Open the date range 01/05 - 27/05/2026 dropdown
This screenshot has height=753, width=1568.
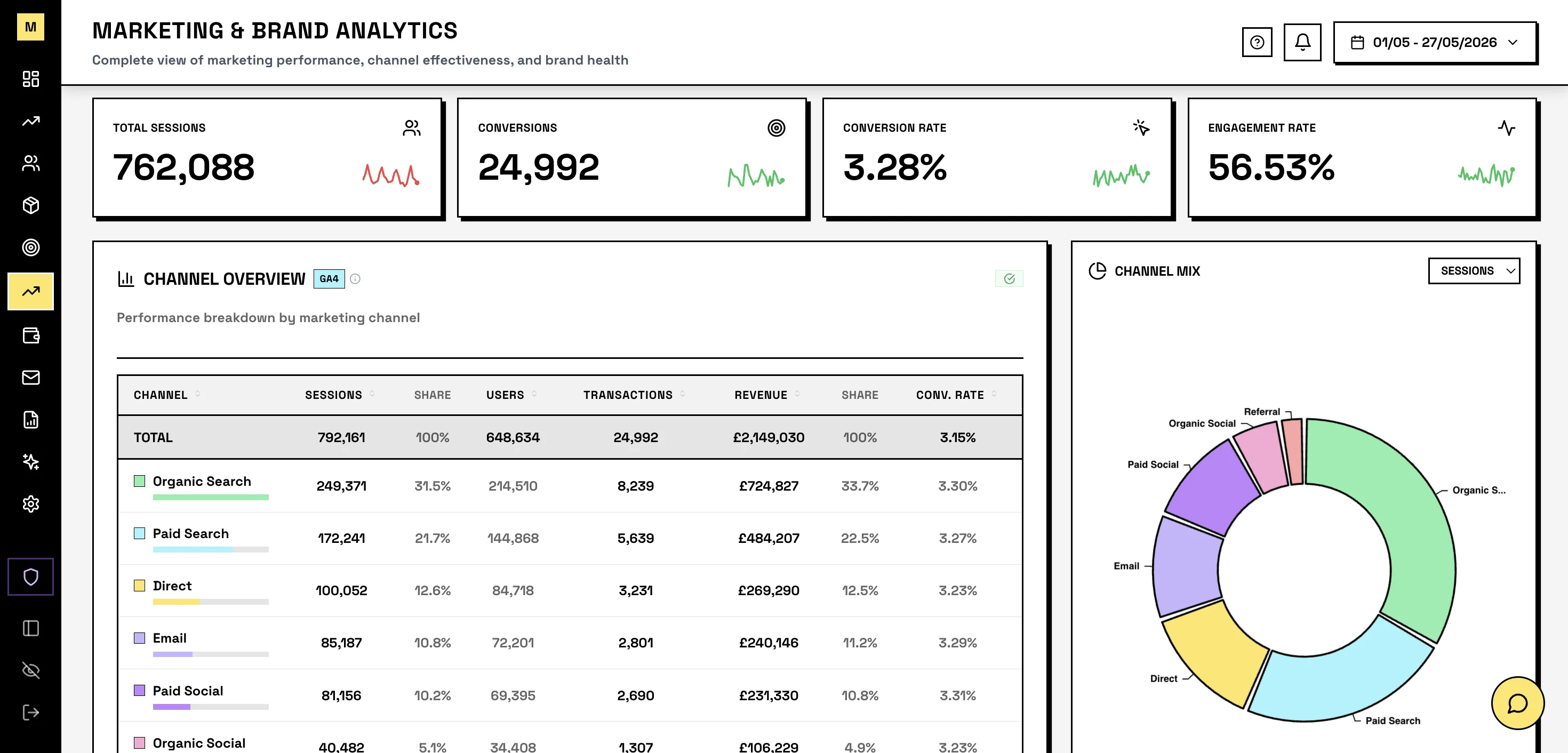tap(1435, 43)
